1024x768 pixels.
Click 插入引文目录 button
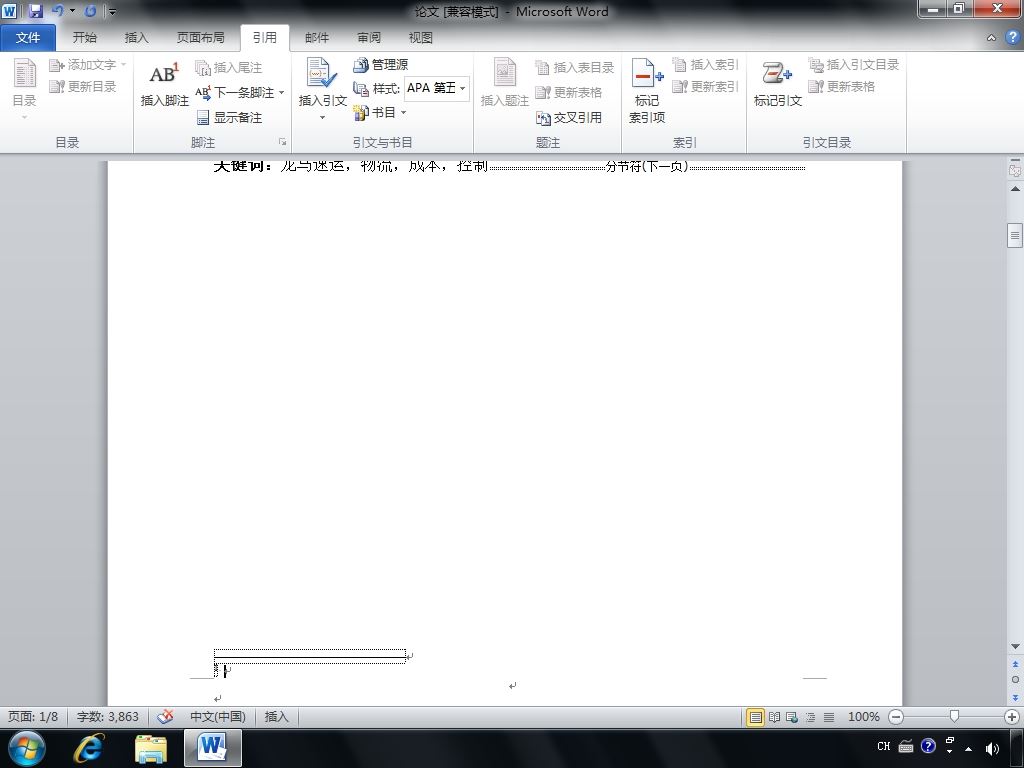pos(854,65)
